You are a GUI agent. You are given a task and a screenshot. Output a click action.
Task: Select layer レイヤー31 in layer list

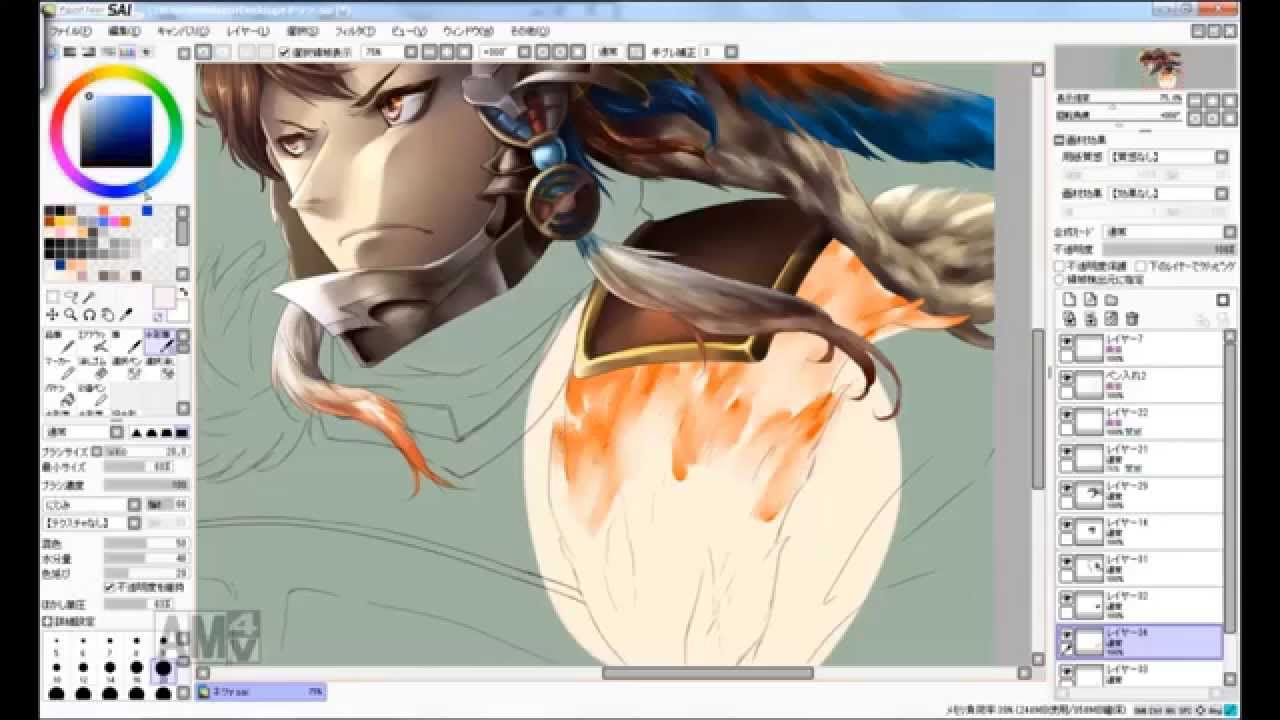point(1140,568)
